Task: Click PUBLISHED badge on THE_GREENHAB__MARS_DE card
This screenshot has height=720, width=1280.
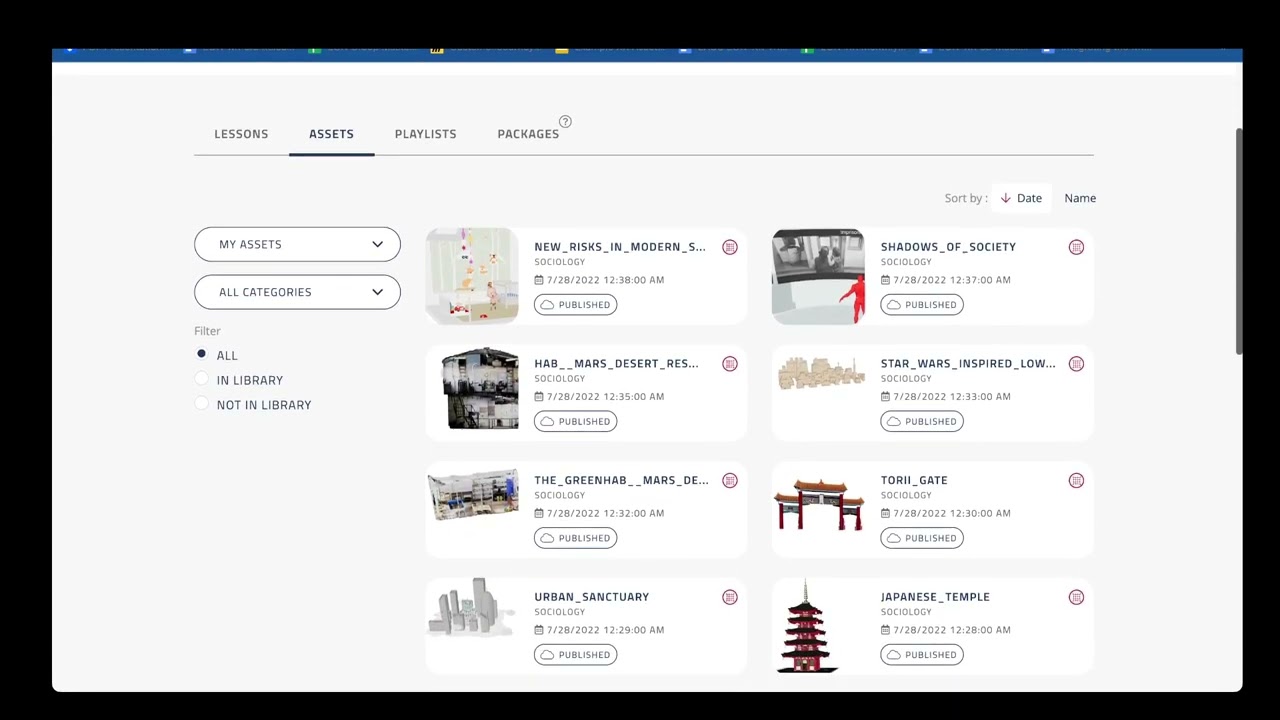Action: 575,538
